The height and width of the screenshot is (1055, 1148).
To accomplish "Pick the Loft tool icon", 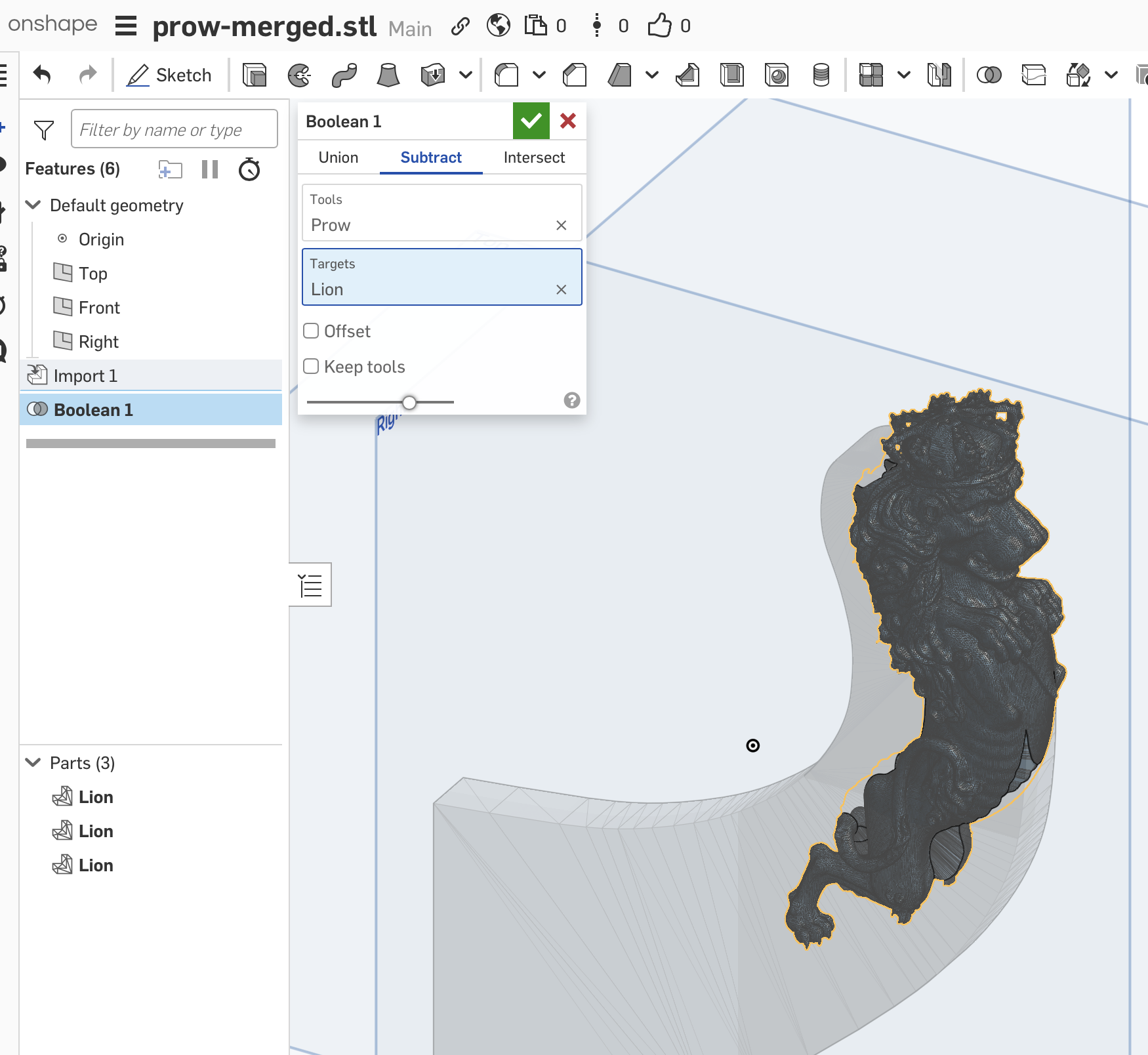I will pyautogui.click(x=388, y=75).
